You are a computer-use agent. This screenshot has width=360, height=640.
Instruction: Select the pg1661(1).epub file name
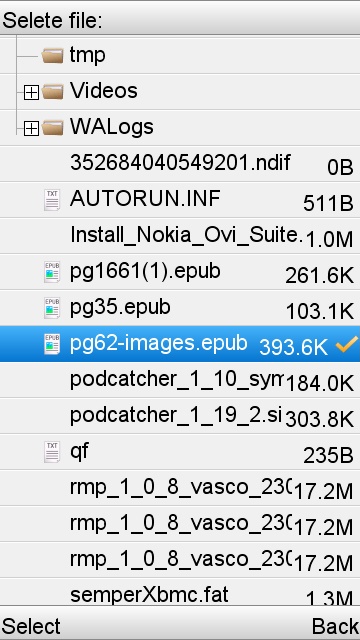coord(145,271)
